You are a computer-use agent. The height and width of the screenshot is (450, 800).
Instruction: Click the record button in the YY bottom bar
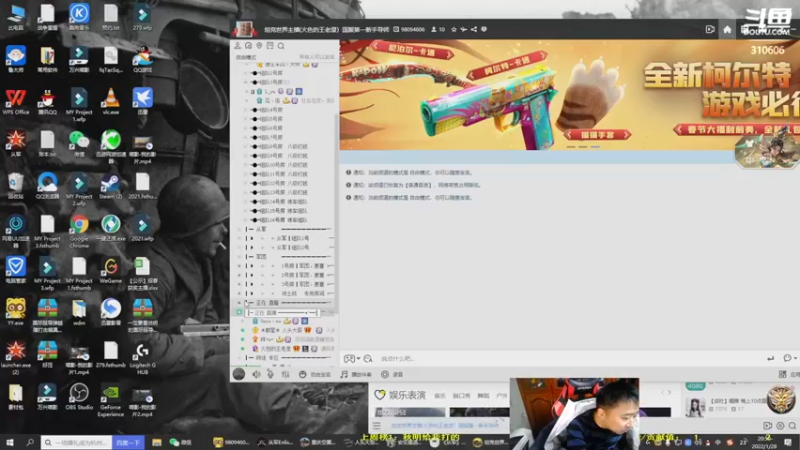point(392,374)
